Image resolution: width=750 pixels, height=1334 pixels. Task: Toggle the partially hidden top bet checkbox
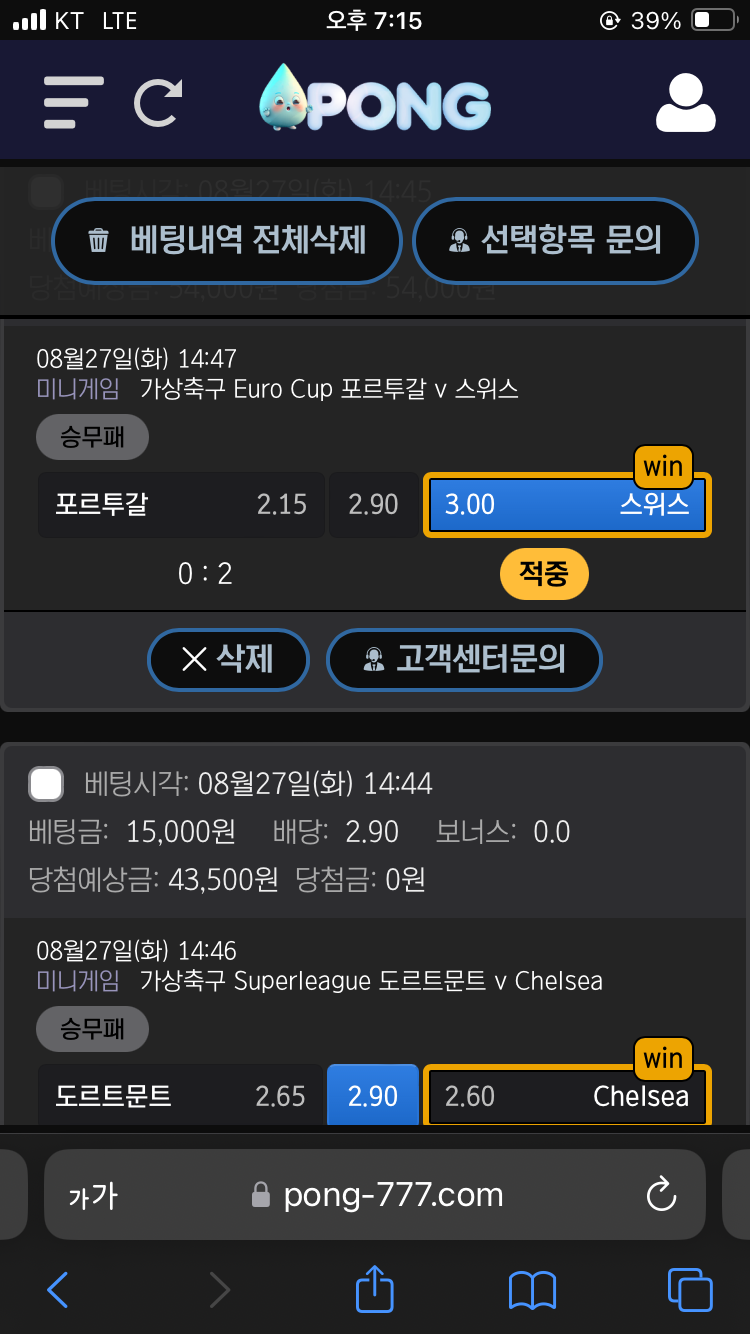[46, 192]
